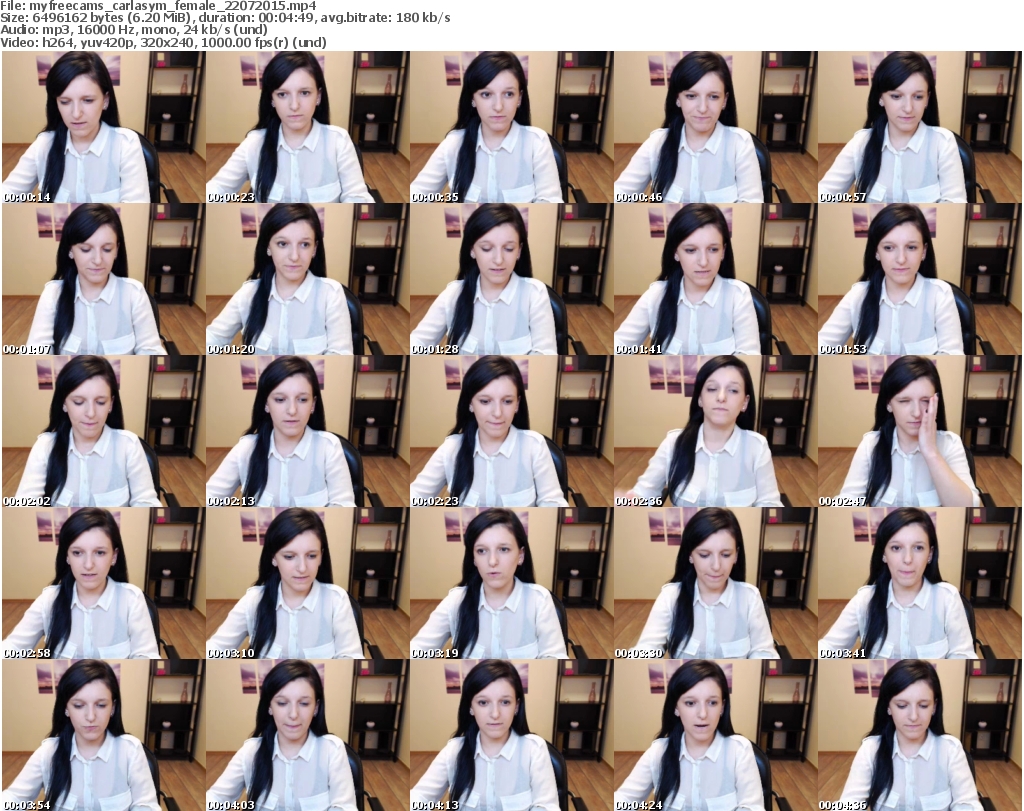The image size is (1024, 811).
Task: Pick the frame at 00:02:47
Action: click(x=919, y=431)
